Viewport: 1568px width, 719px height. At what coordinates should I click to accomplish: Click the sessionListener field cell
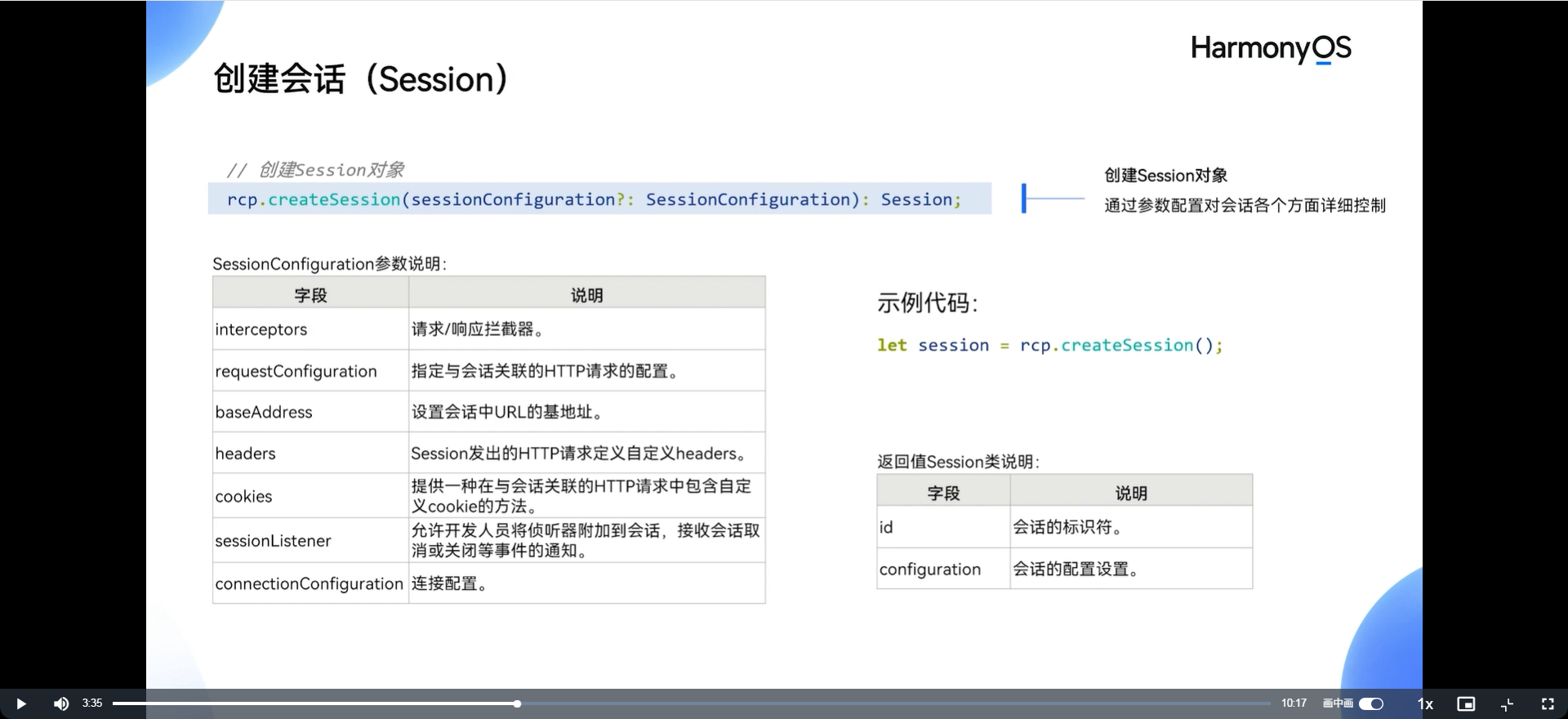[310, 541]
